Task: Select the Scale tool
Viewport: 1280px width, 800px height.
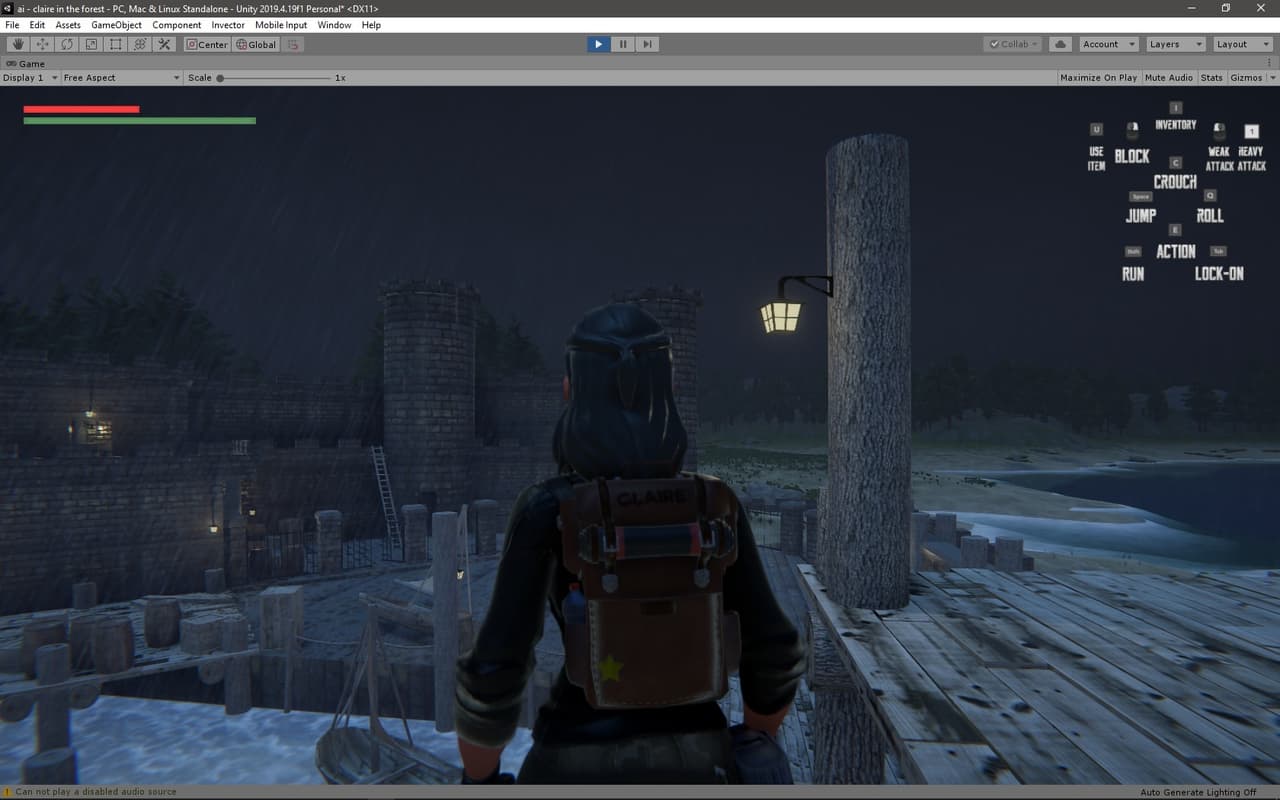Action: coord(91,44)
